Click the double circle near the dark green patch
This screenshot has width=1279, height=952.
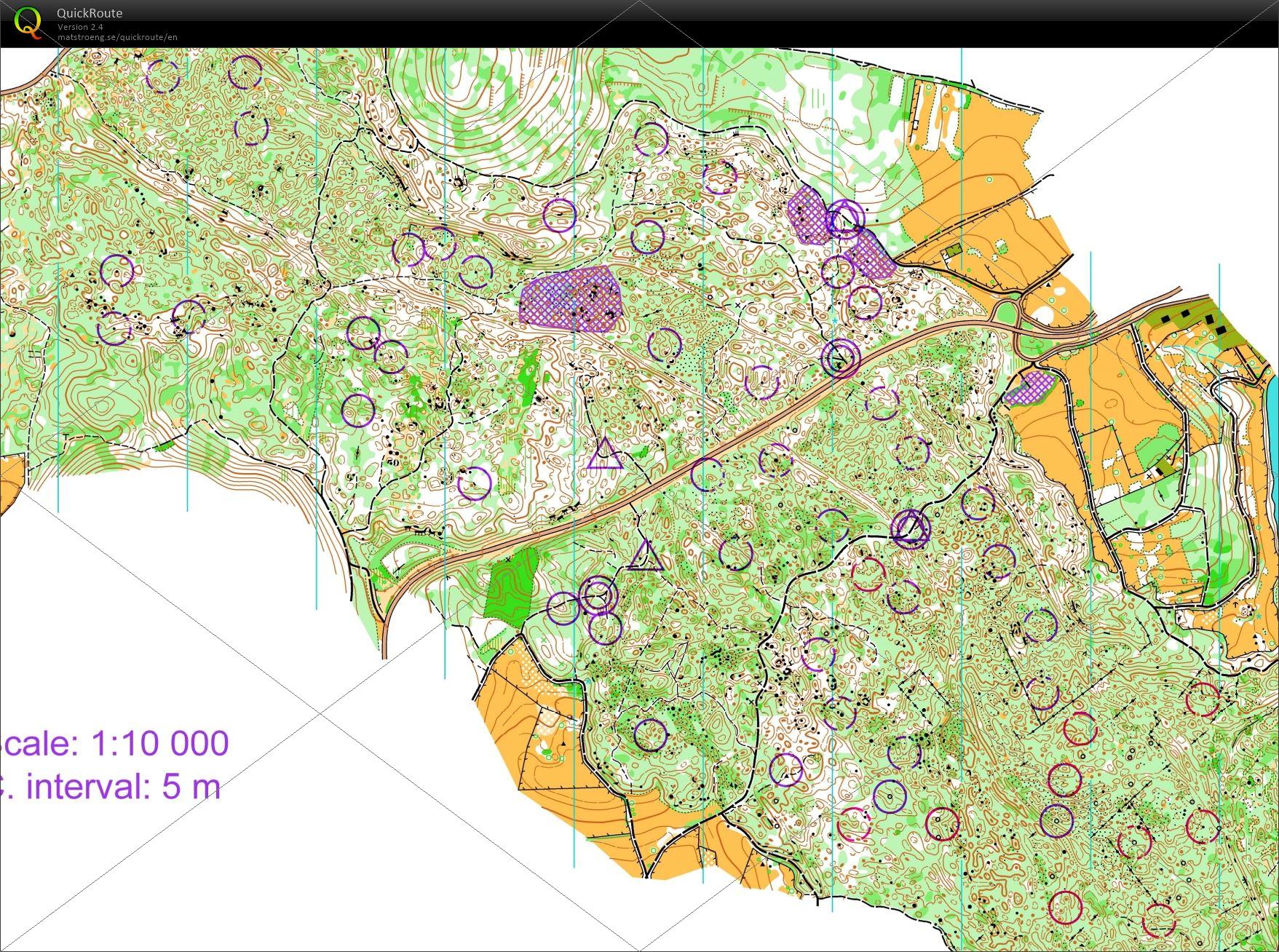[597, 594]
